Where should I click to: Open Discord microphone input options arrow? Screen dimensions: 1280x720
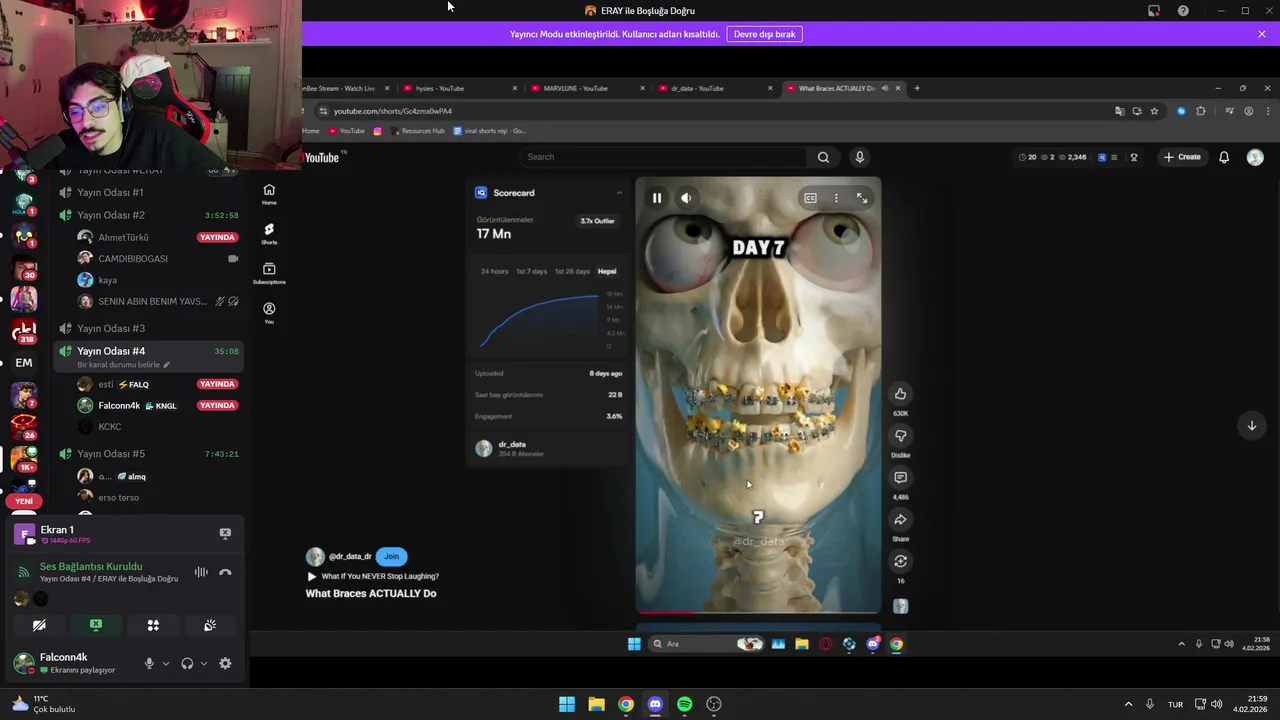pyautogui.click(x=166, y=663)
